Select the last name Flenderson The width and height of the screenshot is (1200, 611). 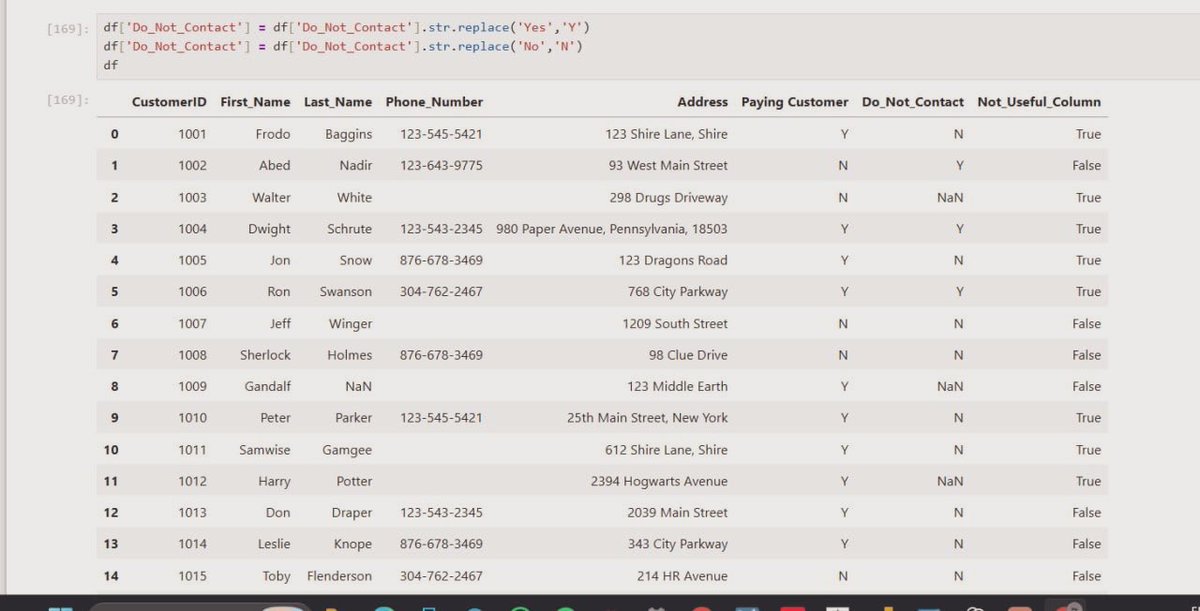(339, 576)
